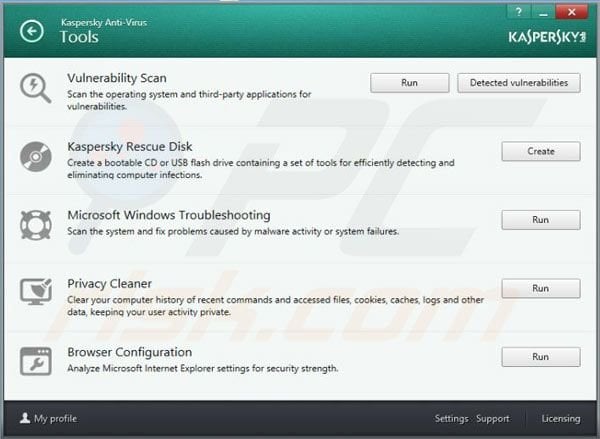Click the Microsoft Windows Troubleshooting lifebuoy icon
This screenshot has width=600, height=439.
36,225
